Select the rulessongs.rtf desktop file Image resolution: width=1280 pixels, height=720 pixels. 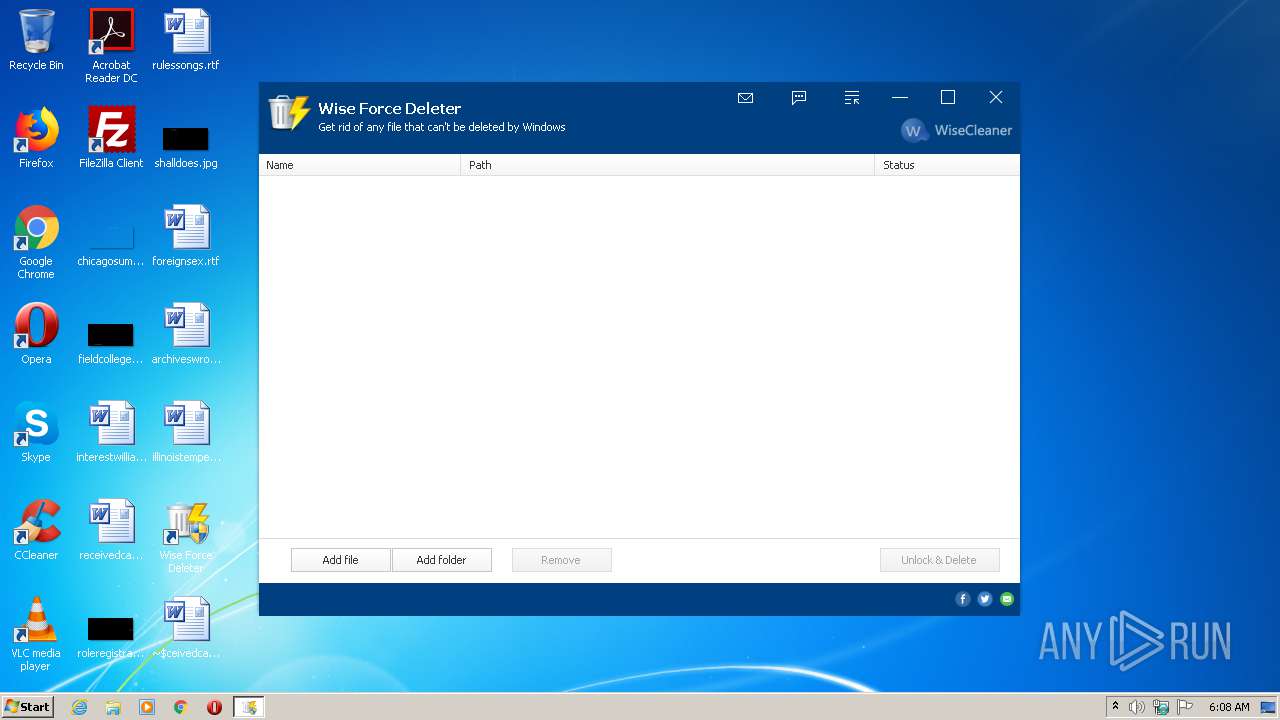[x=186, y=40]
